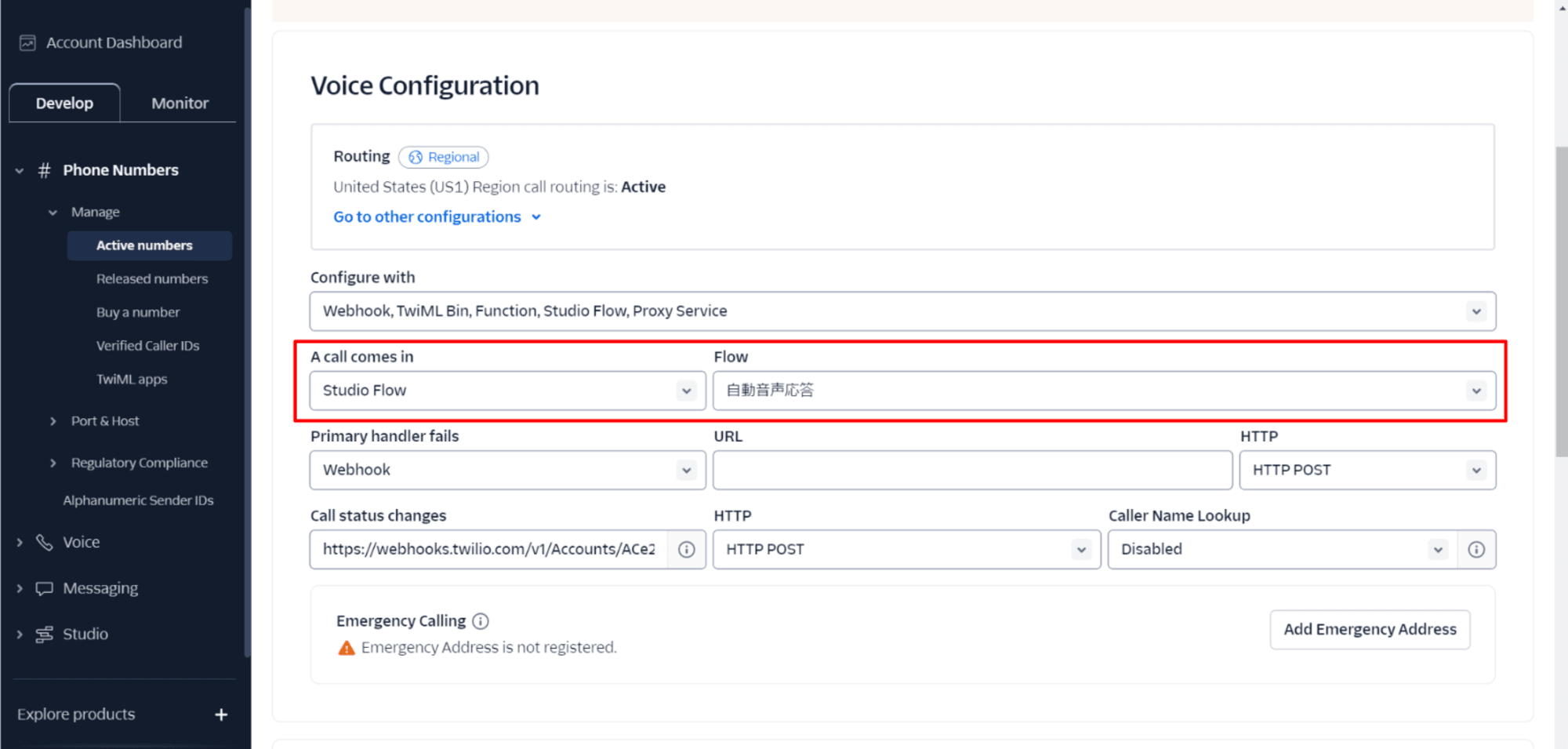Expand the Port & Host section
Screen dimensions: 1568x749
[53, 421]
